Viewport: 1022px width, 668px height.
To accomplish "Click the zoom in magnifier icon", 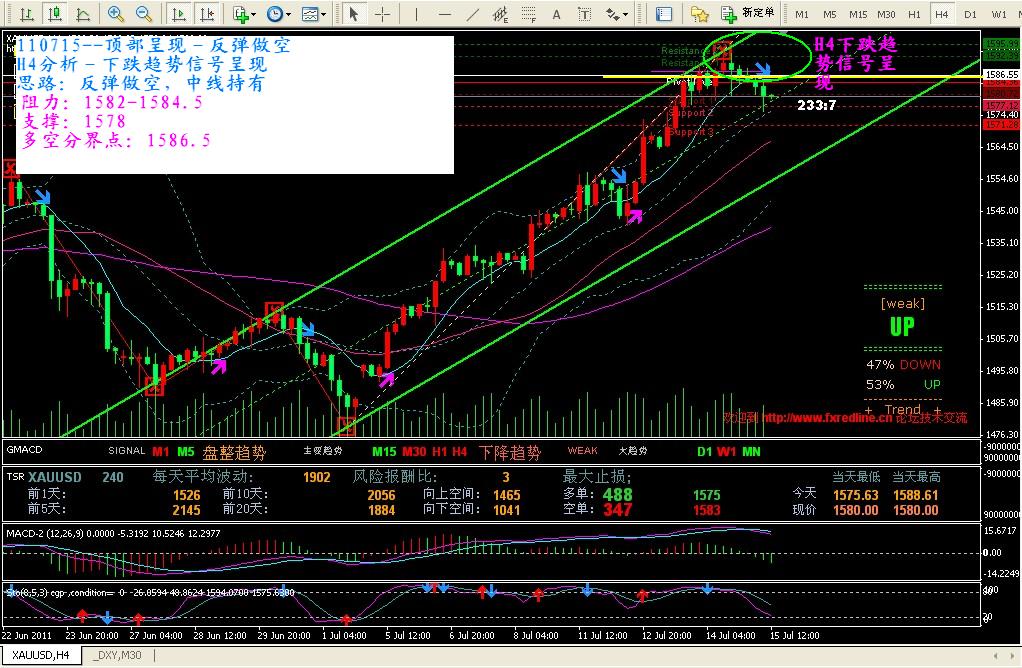I will 116,14.
